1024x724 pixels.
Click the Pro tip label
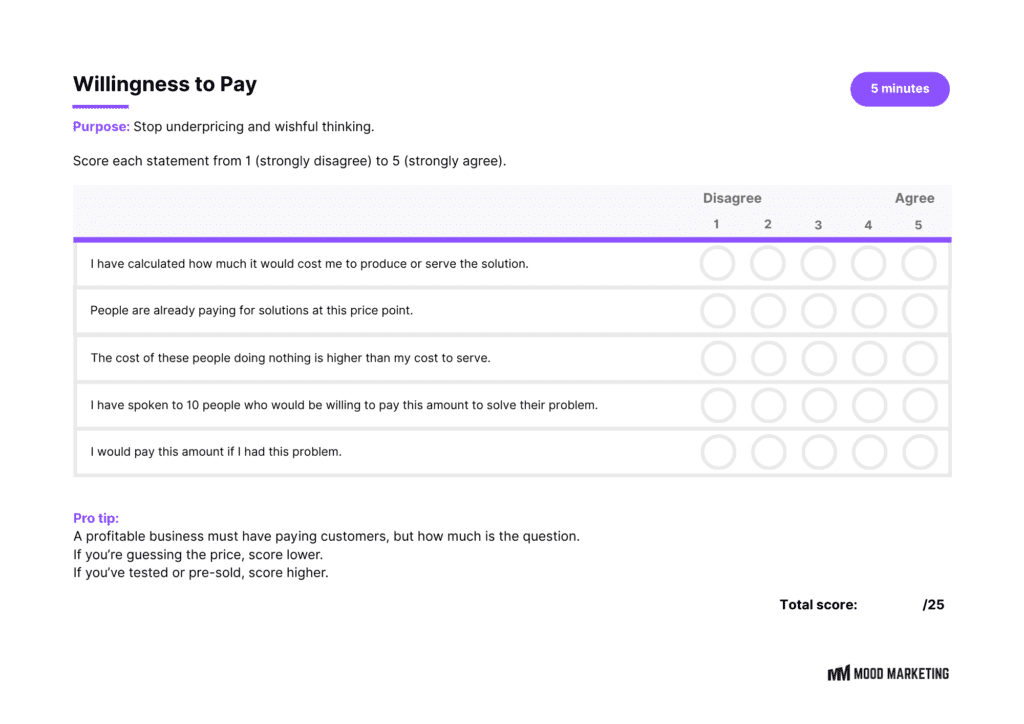(x=96, y=518)
